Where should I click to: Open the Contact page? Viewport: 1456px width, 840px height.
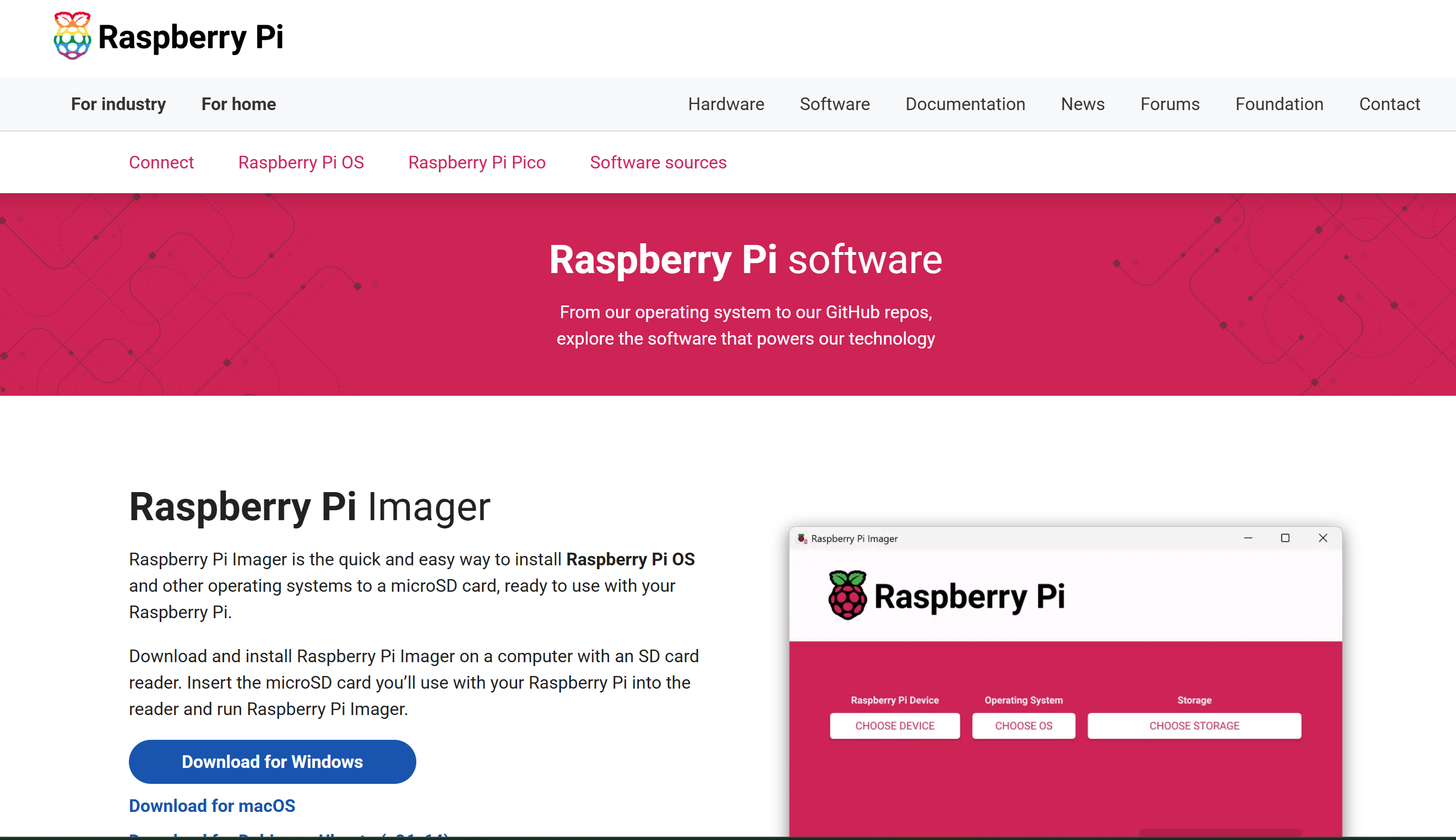(x=1389, y=104)
